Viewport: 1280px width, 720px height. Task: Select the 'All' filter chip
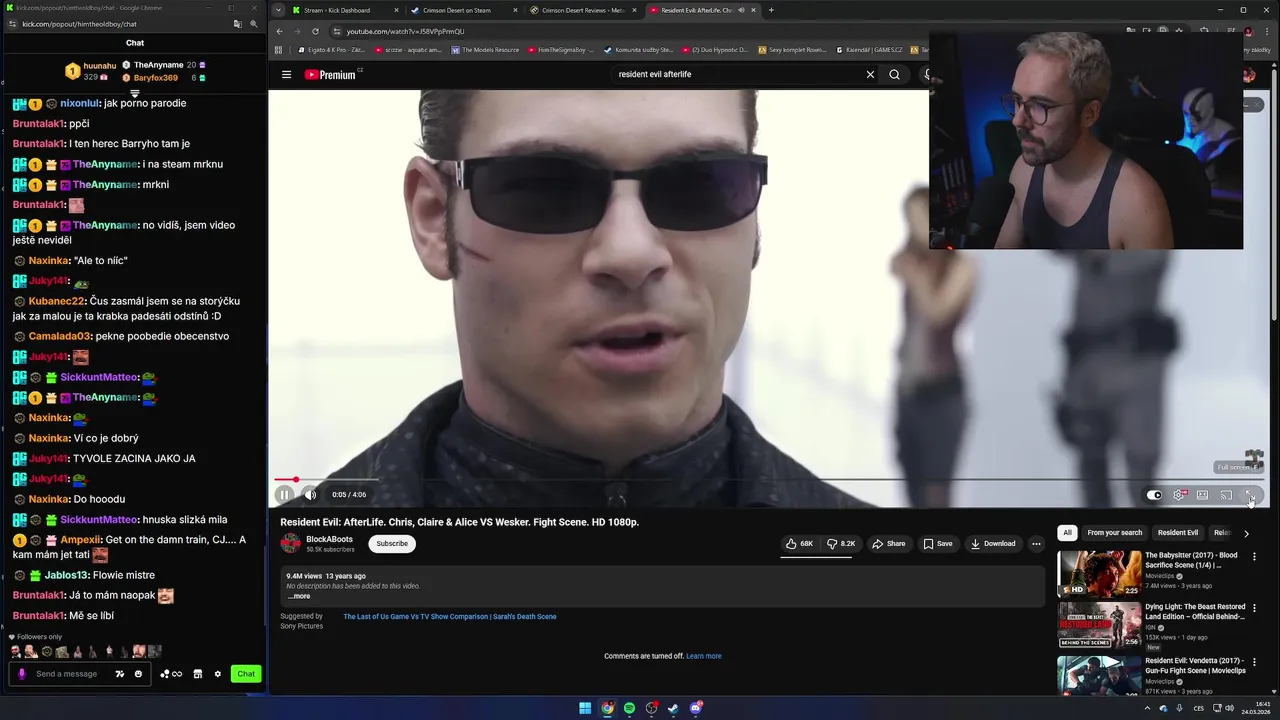click(1067, 533)
